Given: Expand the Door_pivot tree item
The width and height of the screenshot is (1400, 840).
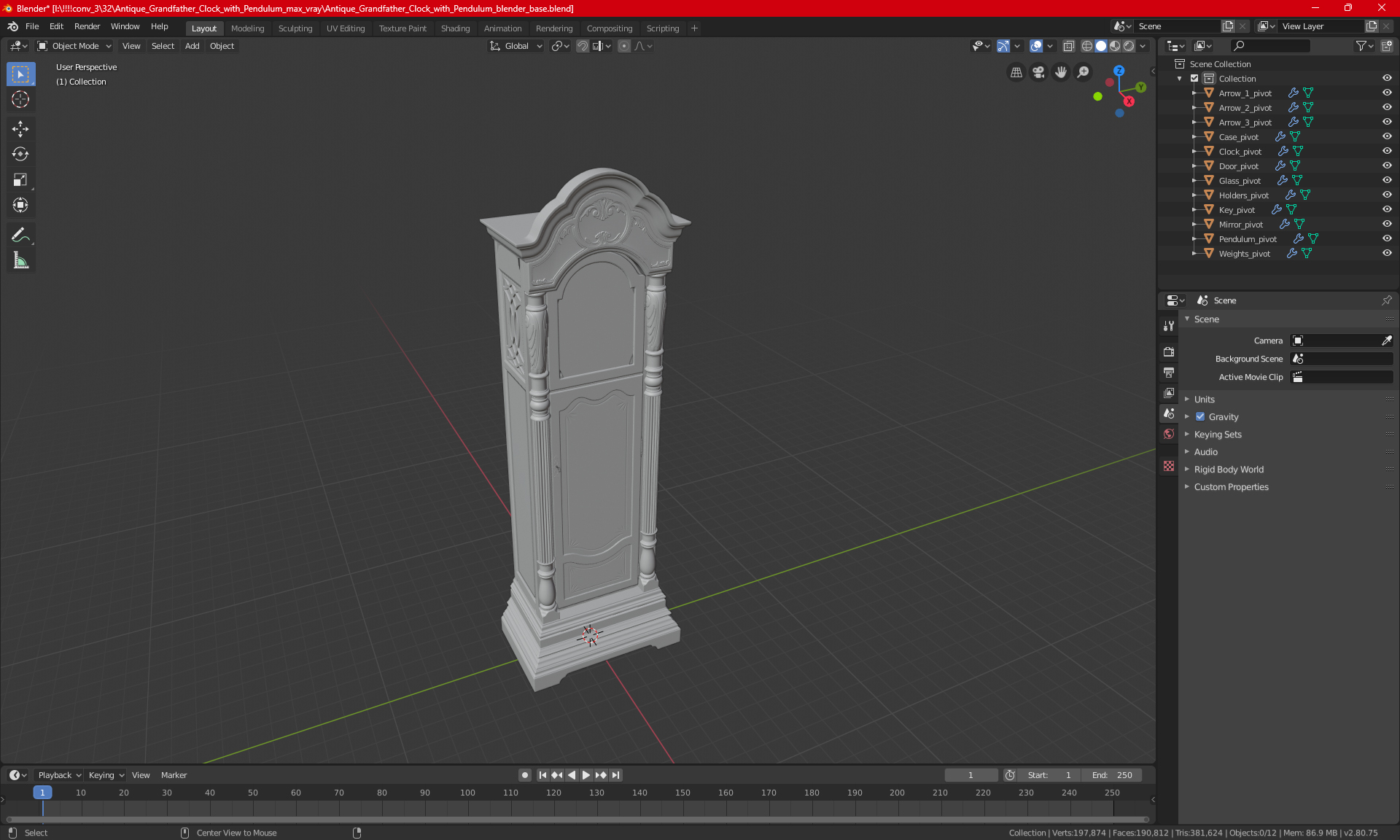Looking at the screenshot, I should click(1194, 166).
